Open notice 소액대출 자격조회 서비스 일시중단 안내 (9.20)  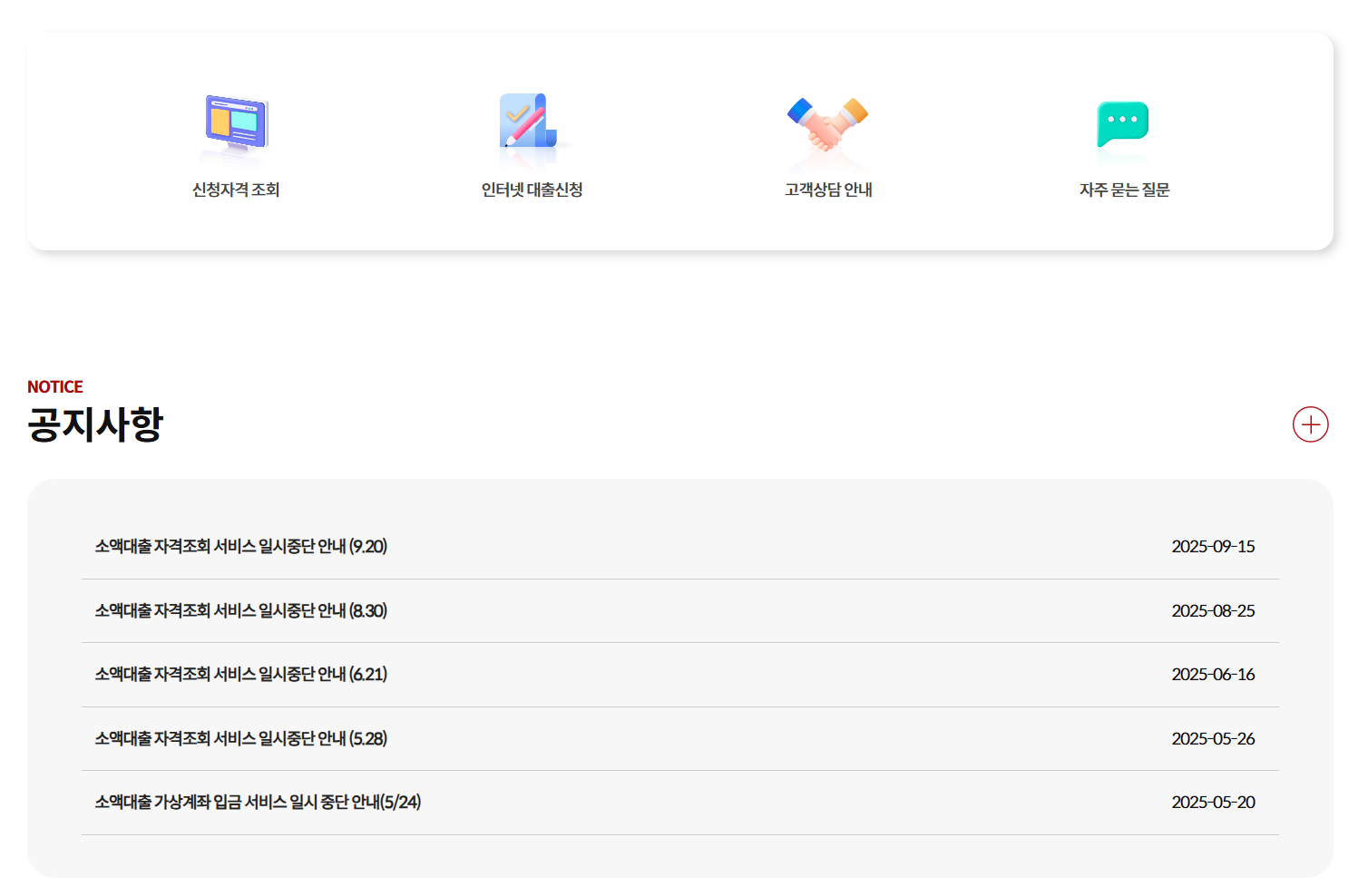pyautogui.click(x=241, y=546)
